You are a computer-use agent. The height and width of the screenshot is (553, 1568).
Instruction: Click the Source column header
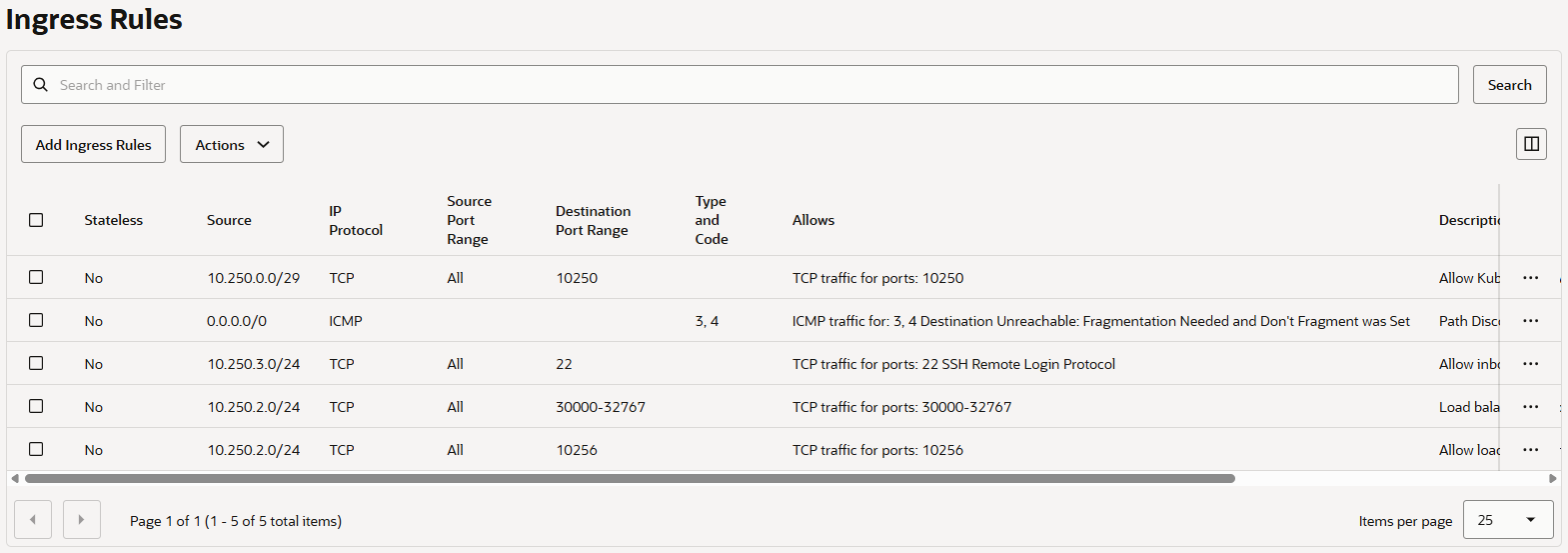[229, 220]
